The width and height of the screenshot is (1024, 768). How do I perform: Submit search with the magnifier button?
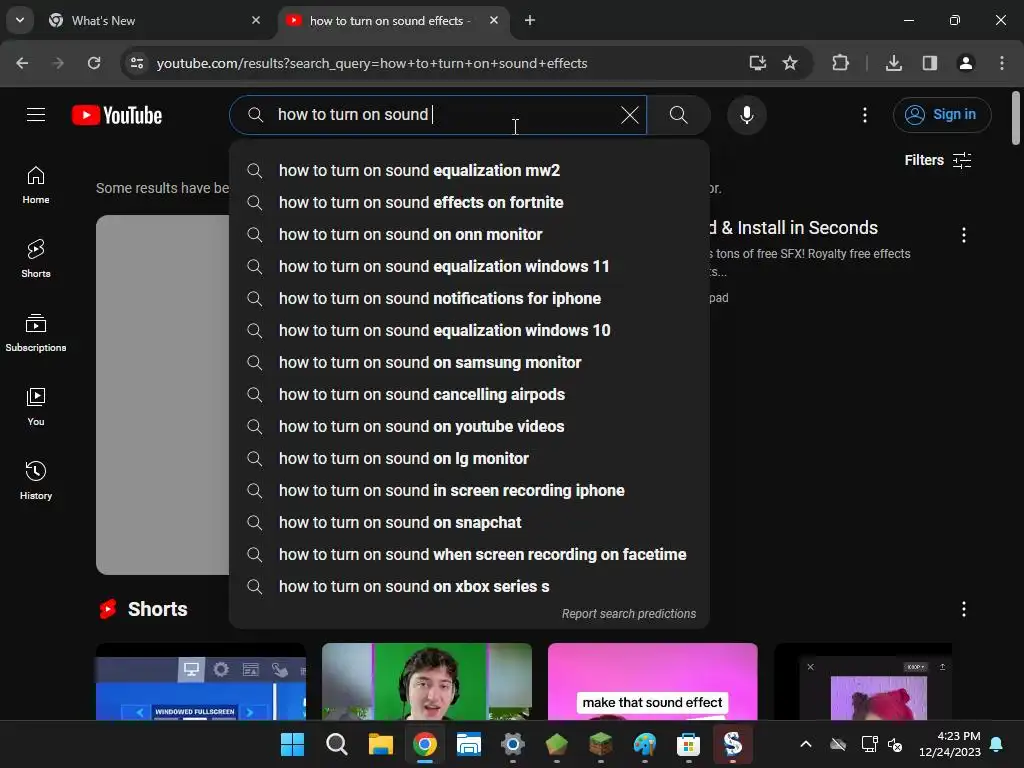[679, 115]
